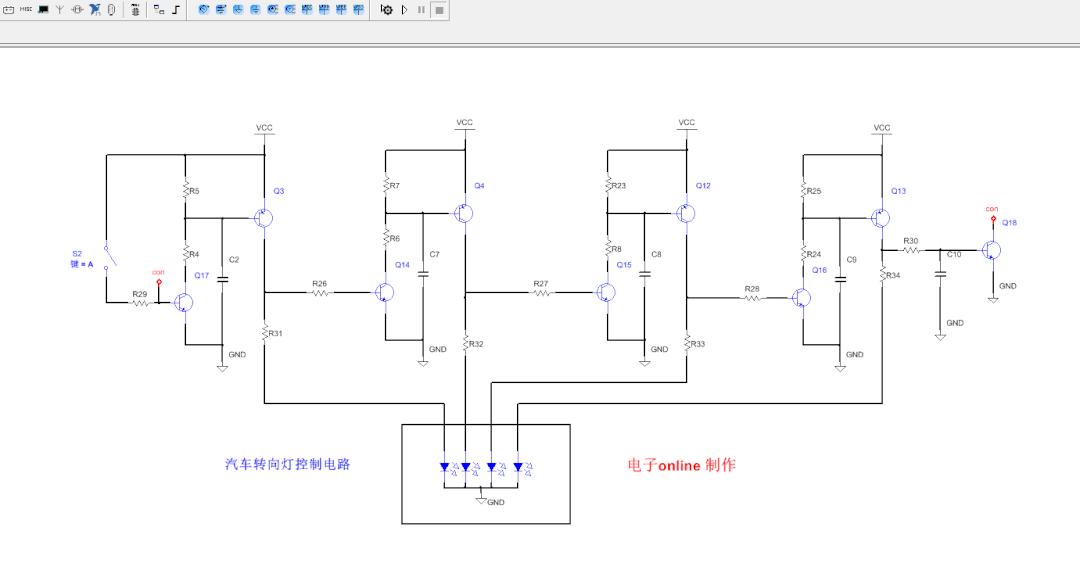The height and width of the screenshot is (588, 1080).
Task: Run the simulation with green play button
Action: point(403,10)
